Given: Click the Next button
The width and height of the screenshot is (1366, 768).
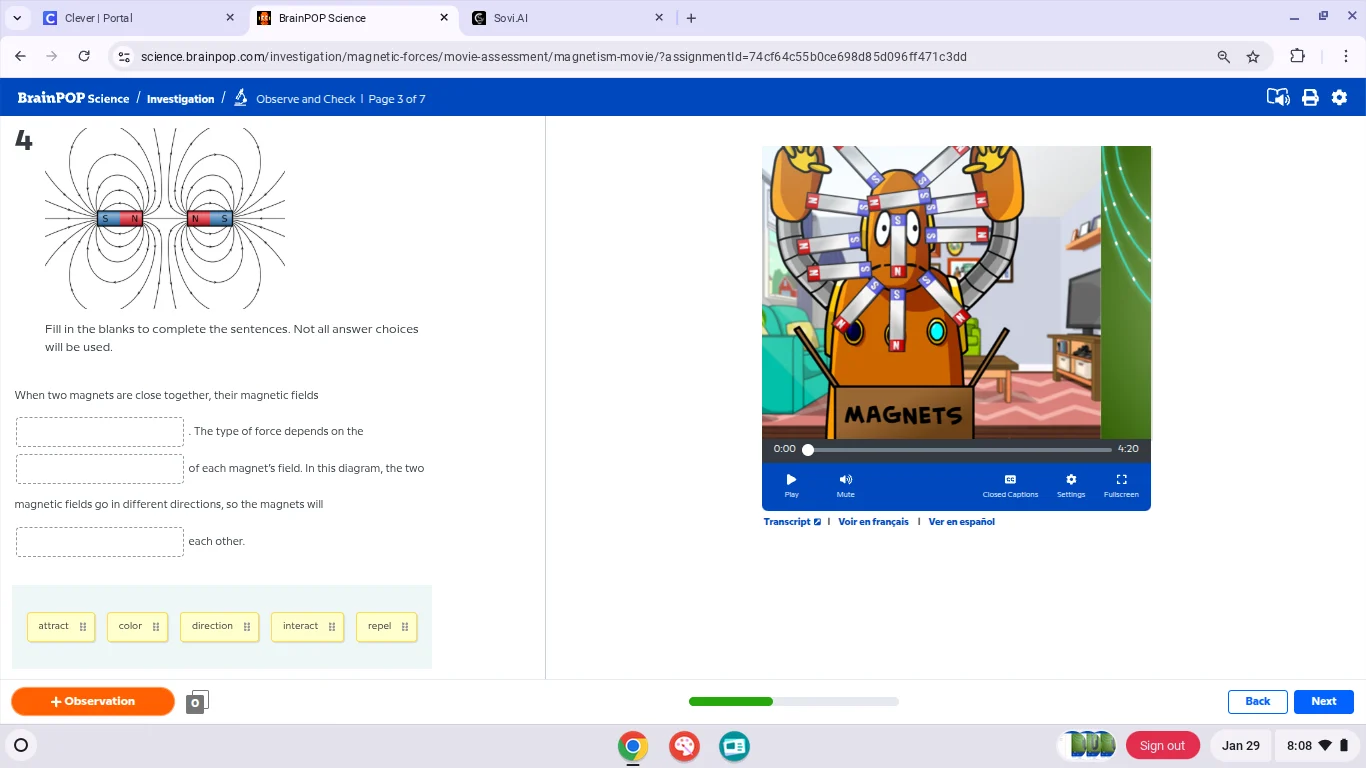Looking at the screenshot, I should click(x=1323, y=702).
